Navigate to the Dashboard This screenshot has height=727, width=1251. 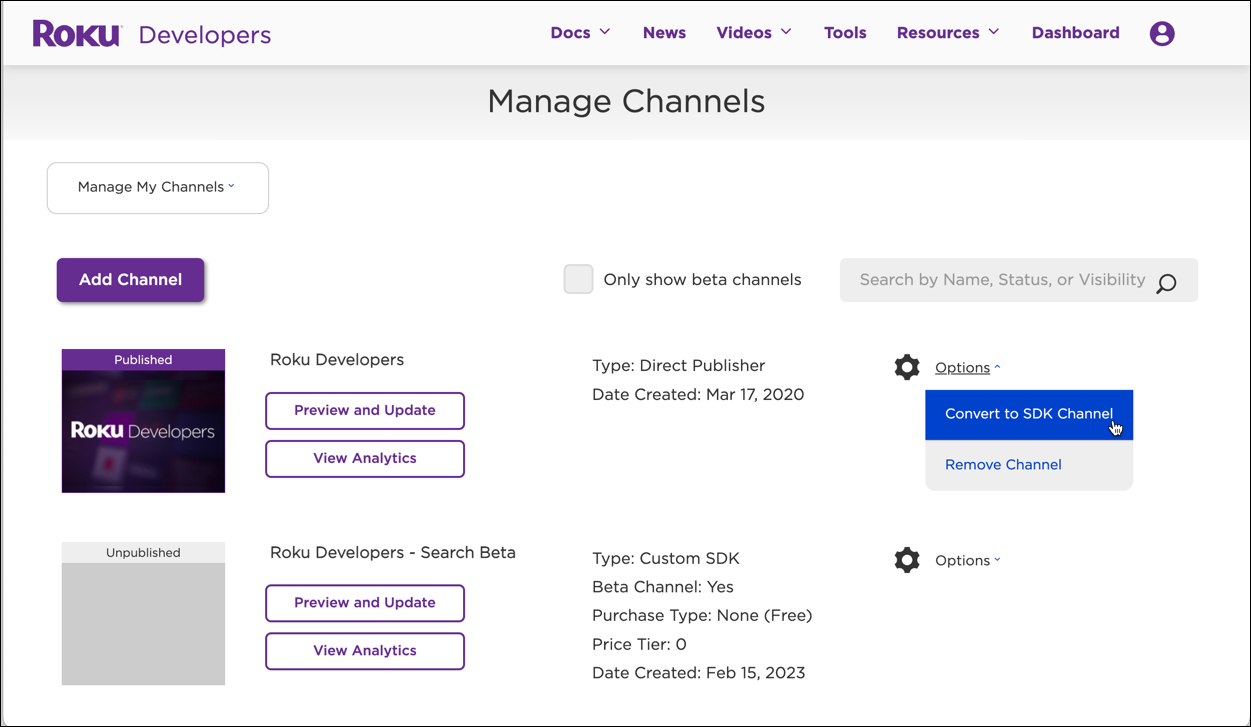point(1075,32)
